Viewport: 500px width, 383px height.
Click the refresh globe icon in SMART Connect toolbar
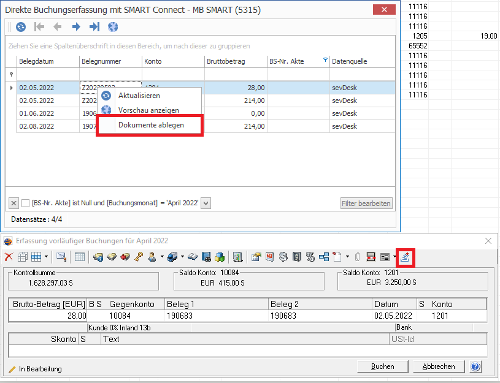point(21,27)
